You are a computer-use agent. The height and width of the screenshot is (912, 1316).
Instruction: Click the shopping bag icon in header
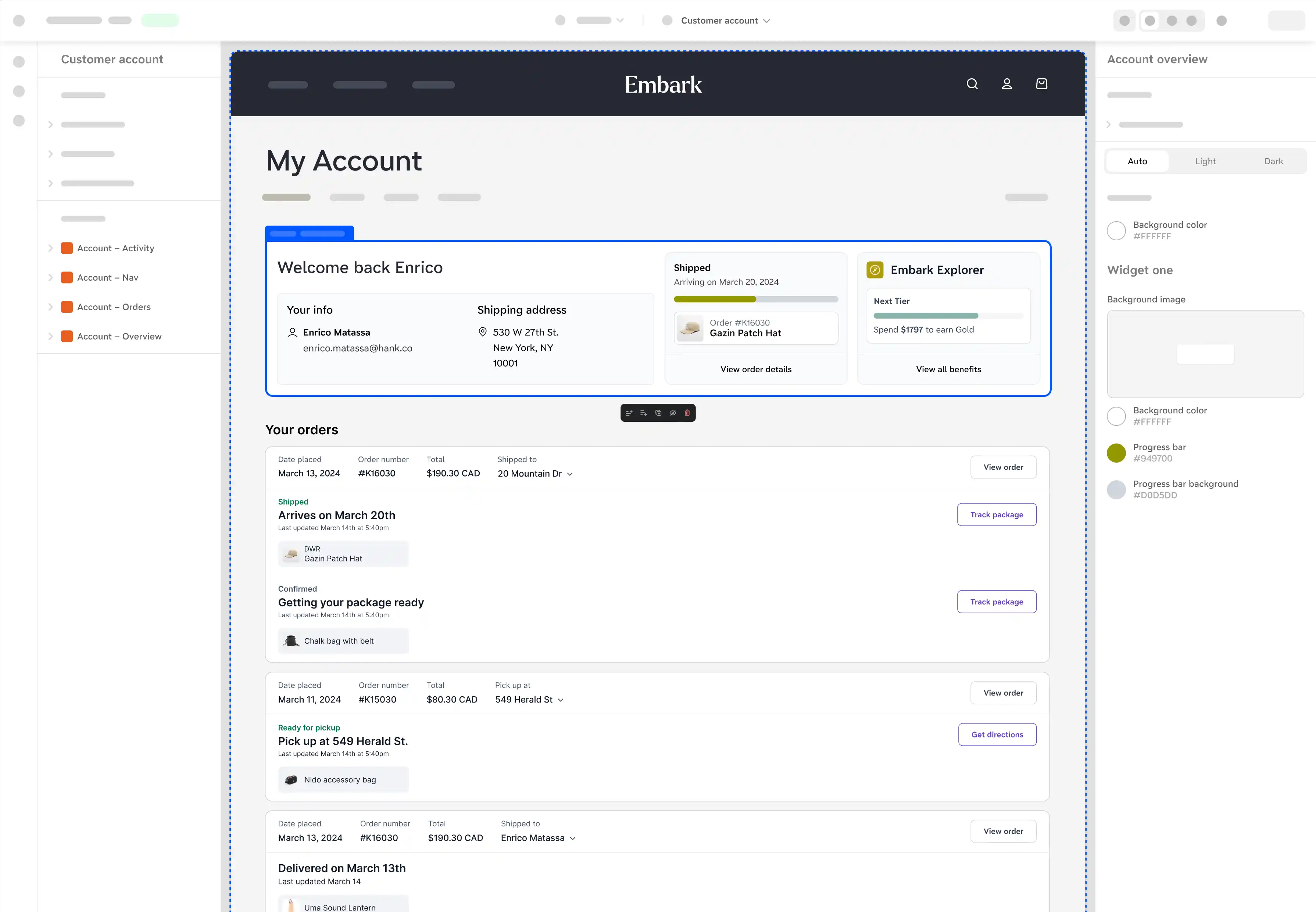coord(1042,84)
